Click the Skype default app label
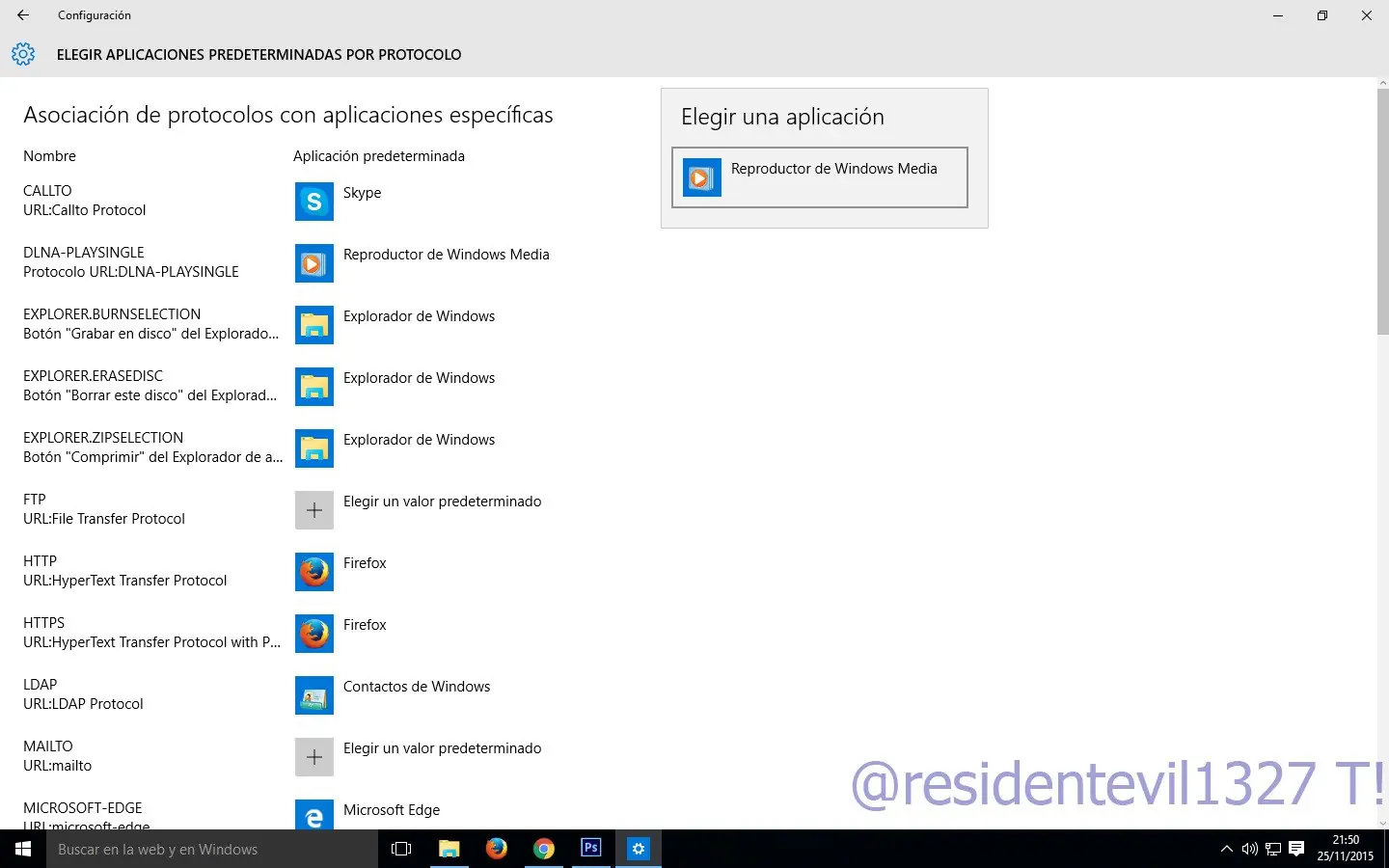 click(363, 193)
